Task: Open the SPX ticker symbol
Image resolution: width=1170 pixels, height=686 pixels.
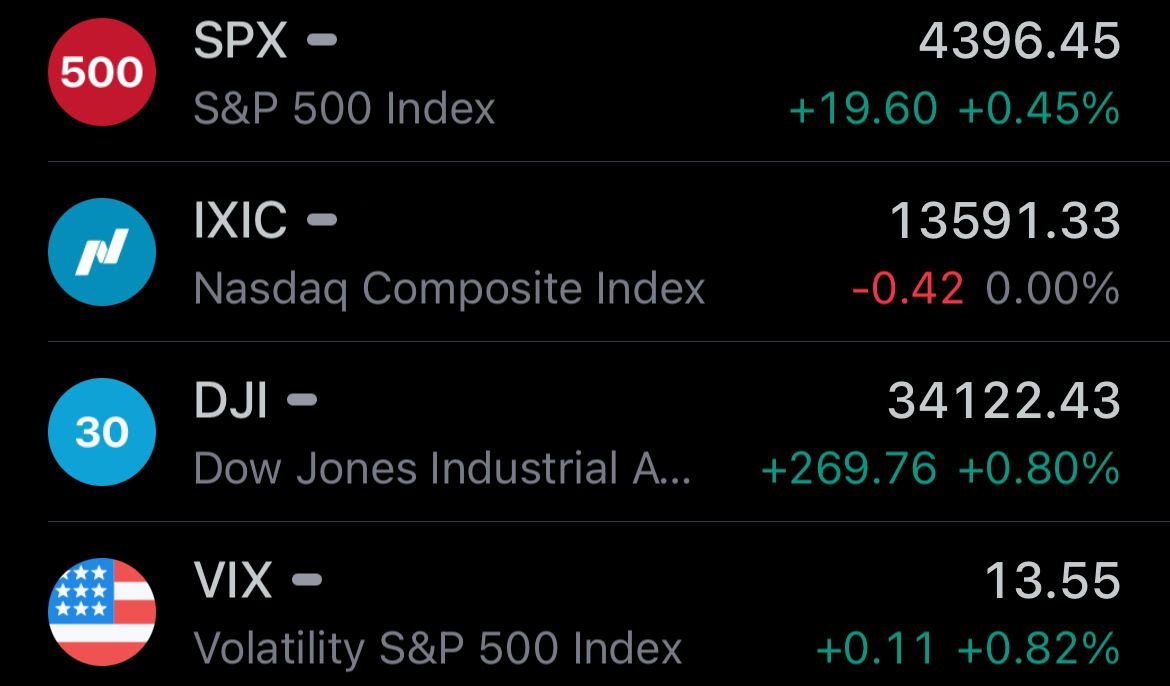Action: click(x=240, y=40)
